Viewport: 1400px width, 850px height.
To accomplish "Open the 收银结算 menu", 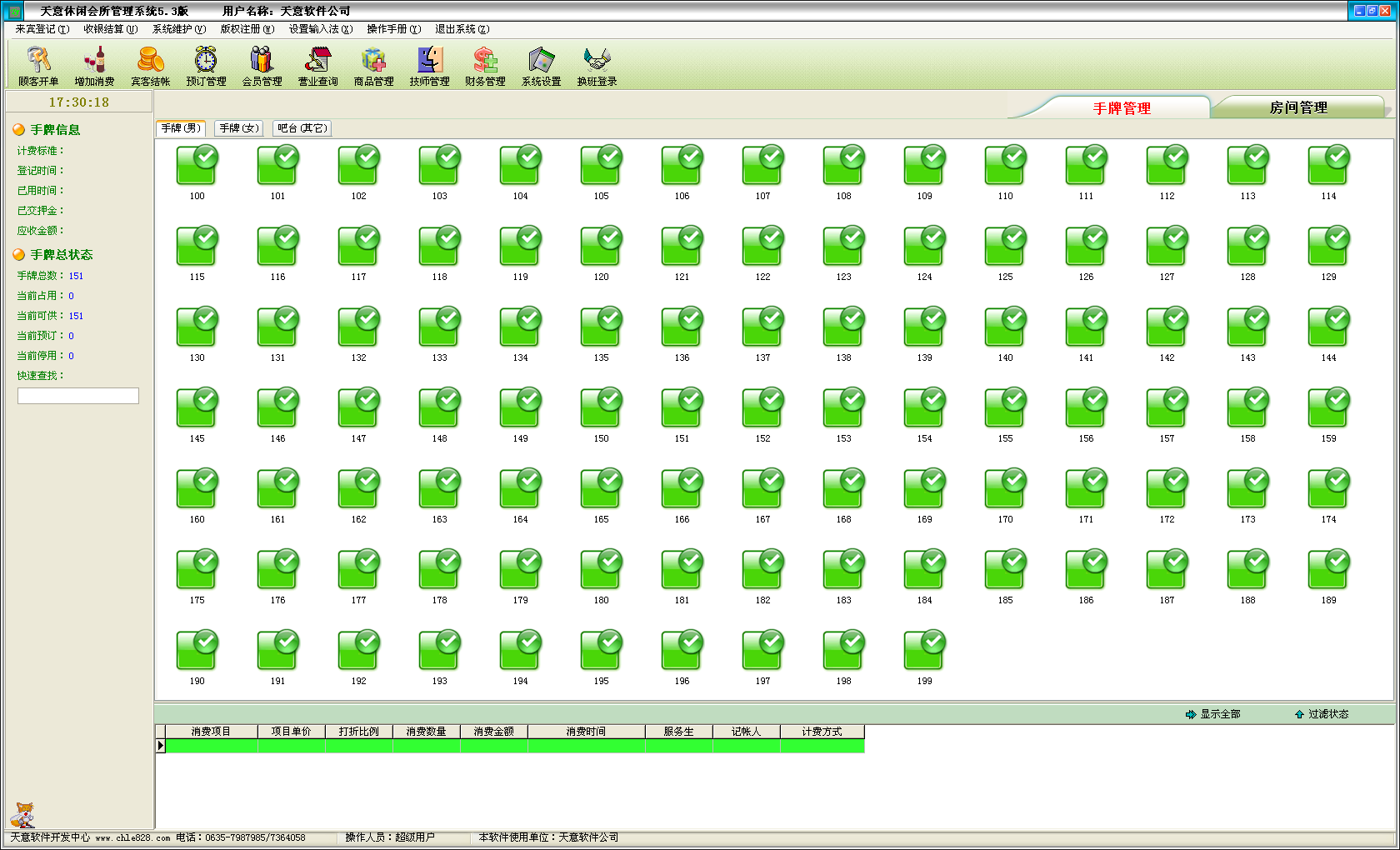I will click(x=111, y=29).
